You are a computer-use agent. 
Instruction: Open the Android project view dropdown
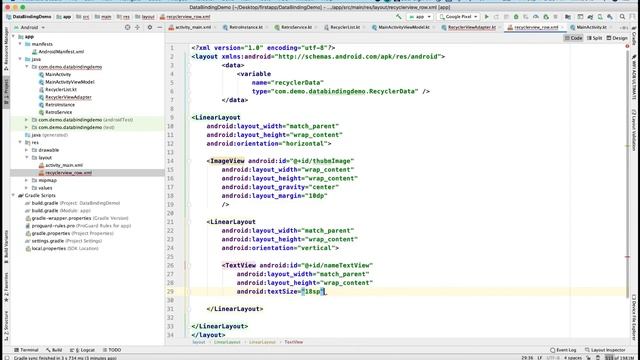29,27
